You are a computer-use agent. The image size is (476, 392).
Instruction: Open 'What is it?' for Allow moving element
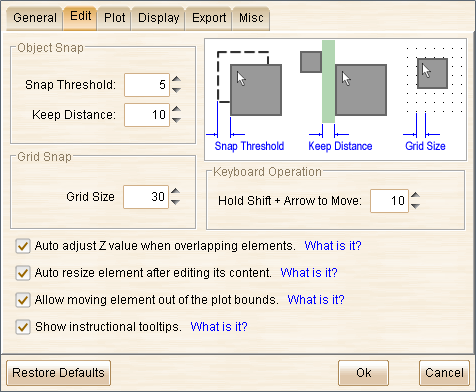(x=316, y=300)
